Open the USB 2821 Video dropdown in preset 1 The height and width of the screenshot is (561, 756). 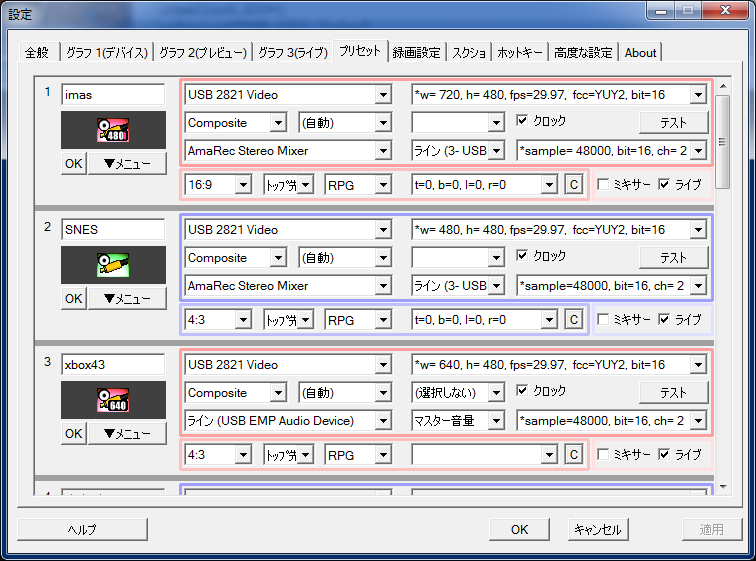[x=288, y=94]
